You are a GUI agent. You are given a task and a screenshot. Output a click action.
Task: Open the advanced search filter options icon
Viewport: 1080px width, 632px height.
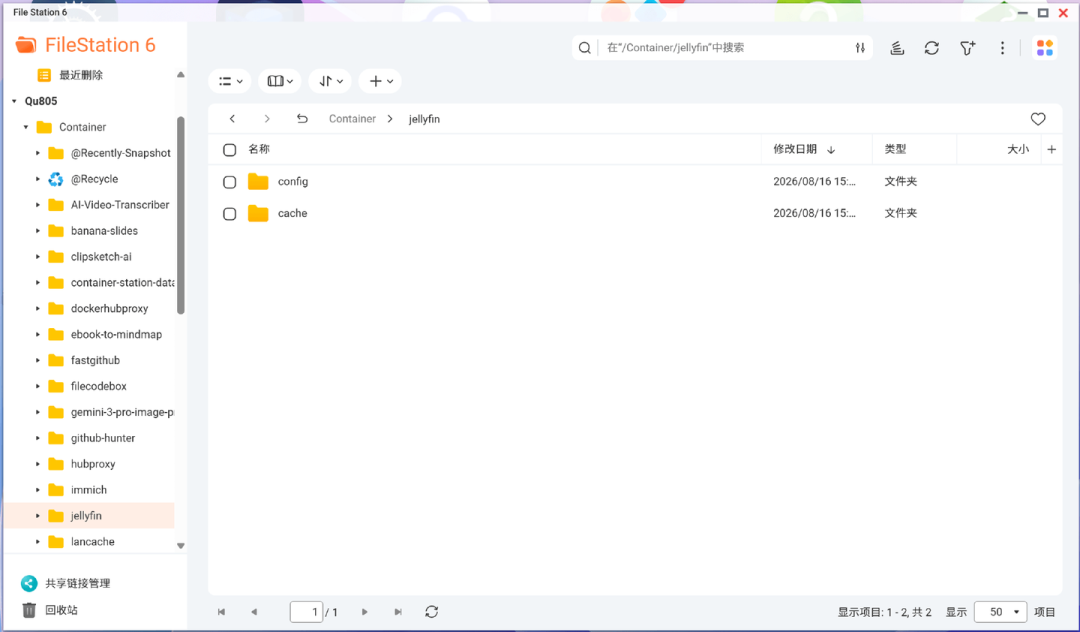(x=860, y=48)
